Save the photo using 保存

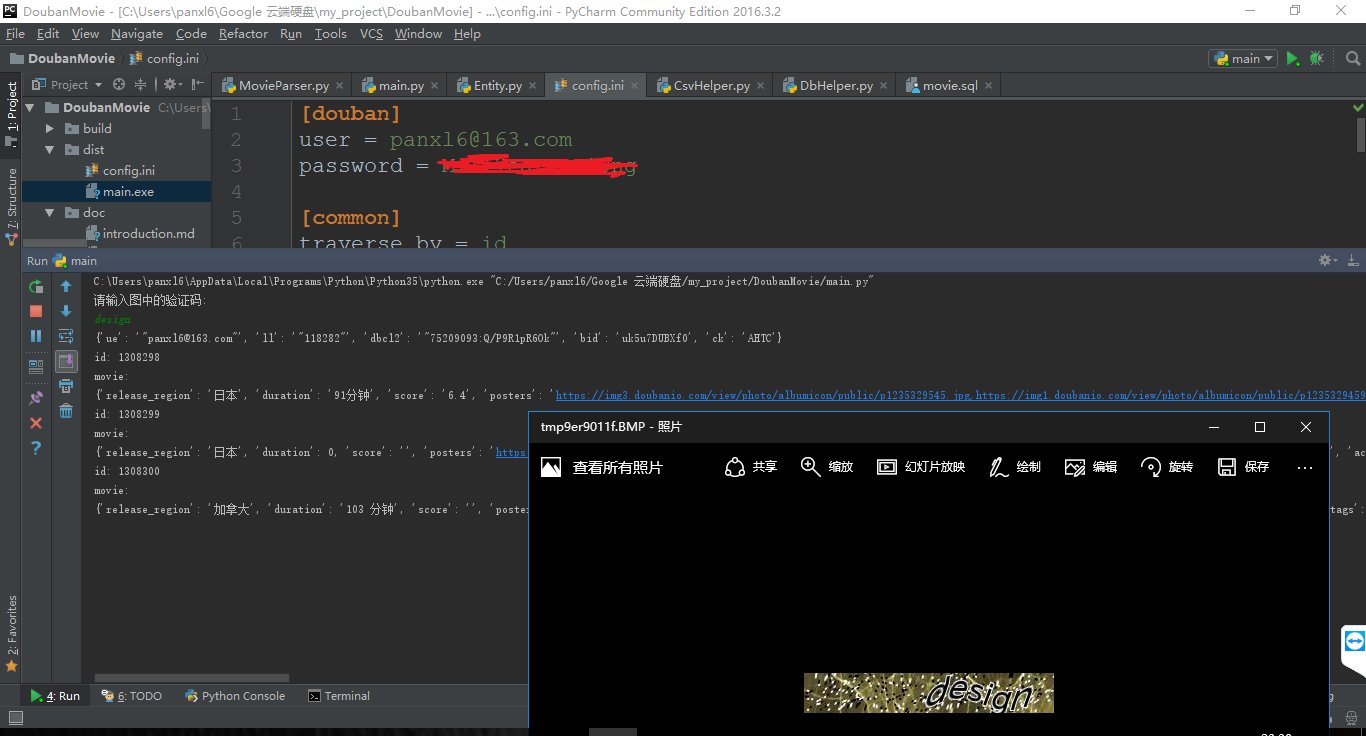click(x=1243, y=467)
